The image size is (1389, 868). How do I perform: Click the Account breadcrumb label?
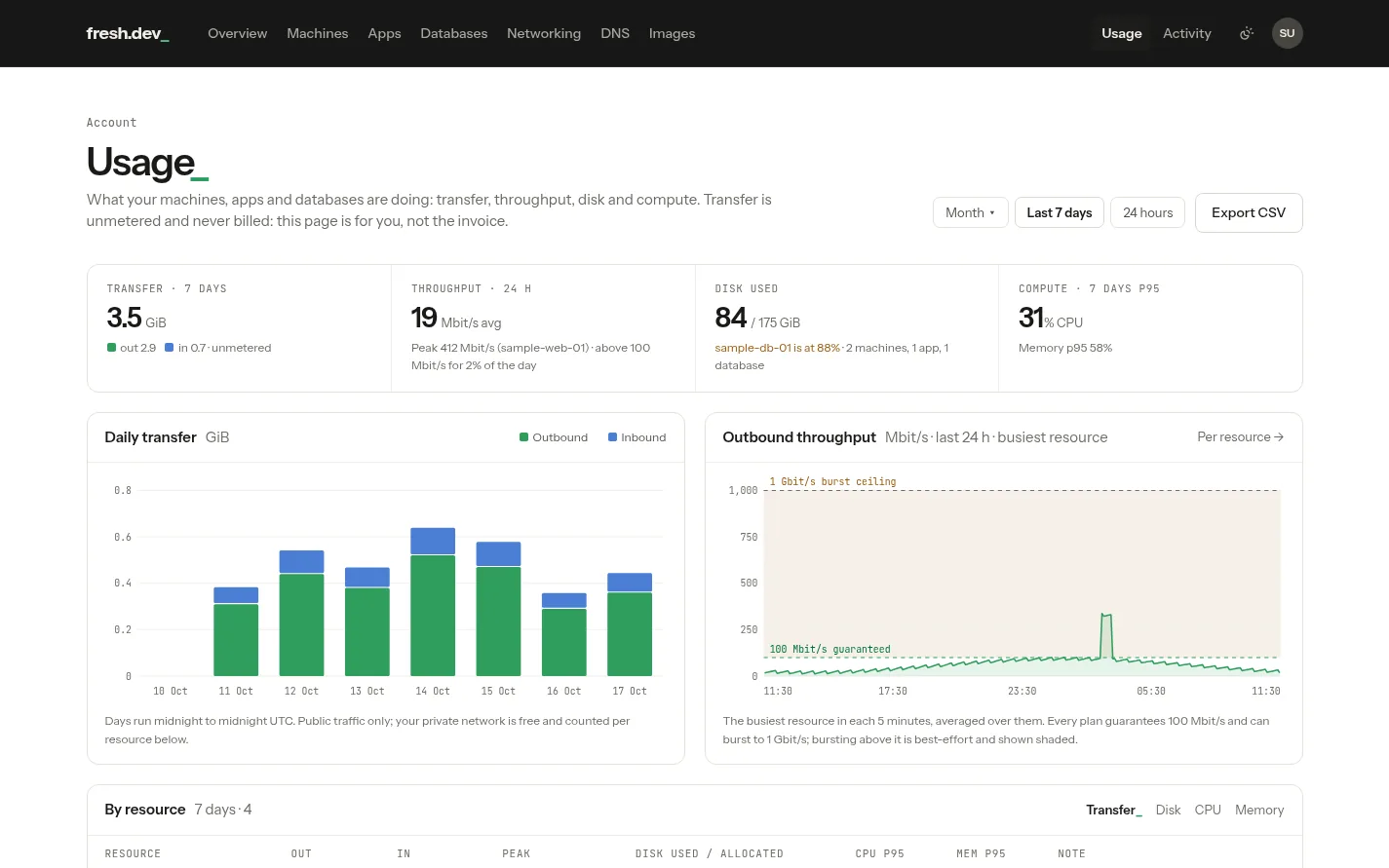pyautogui.click(x=111, y=123)
